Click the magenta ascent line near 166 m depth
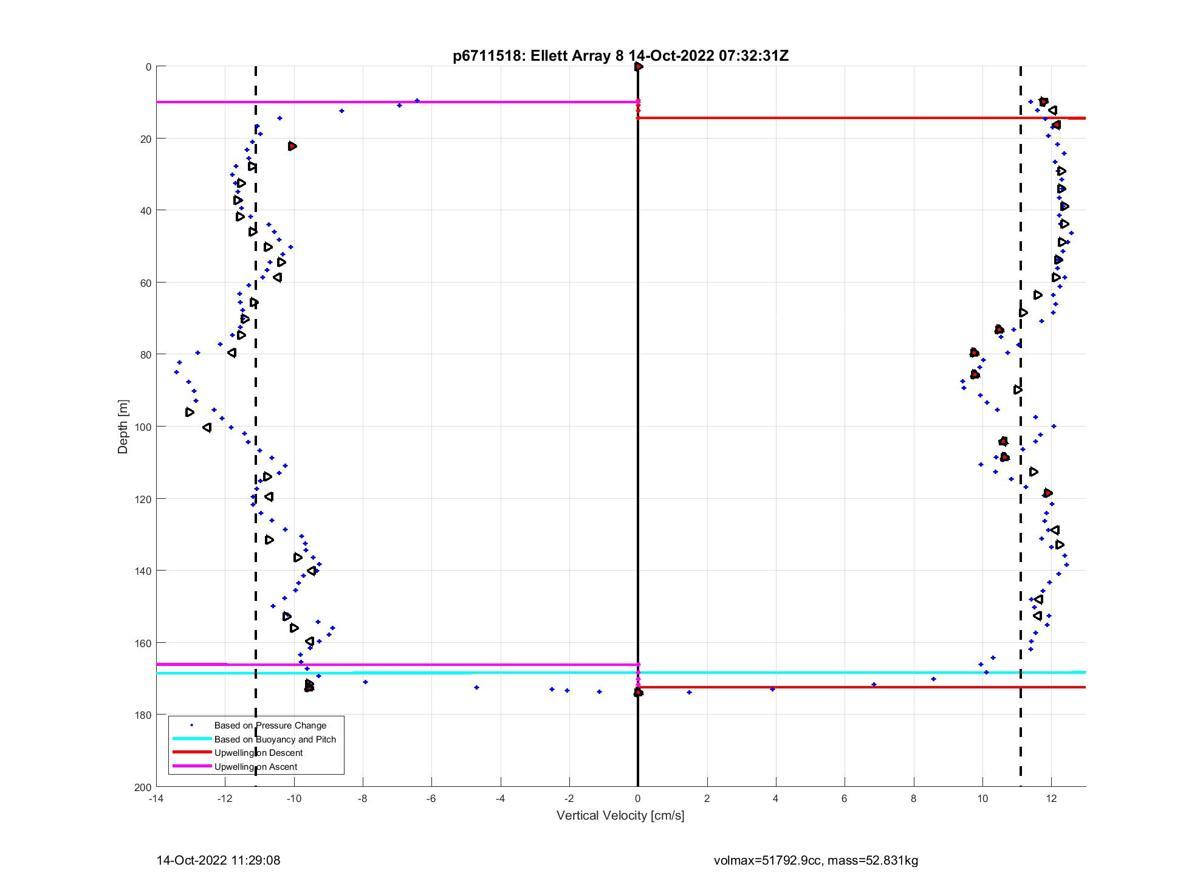The image size is (1200, 885). [x=397, y=664]
